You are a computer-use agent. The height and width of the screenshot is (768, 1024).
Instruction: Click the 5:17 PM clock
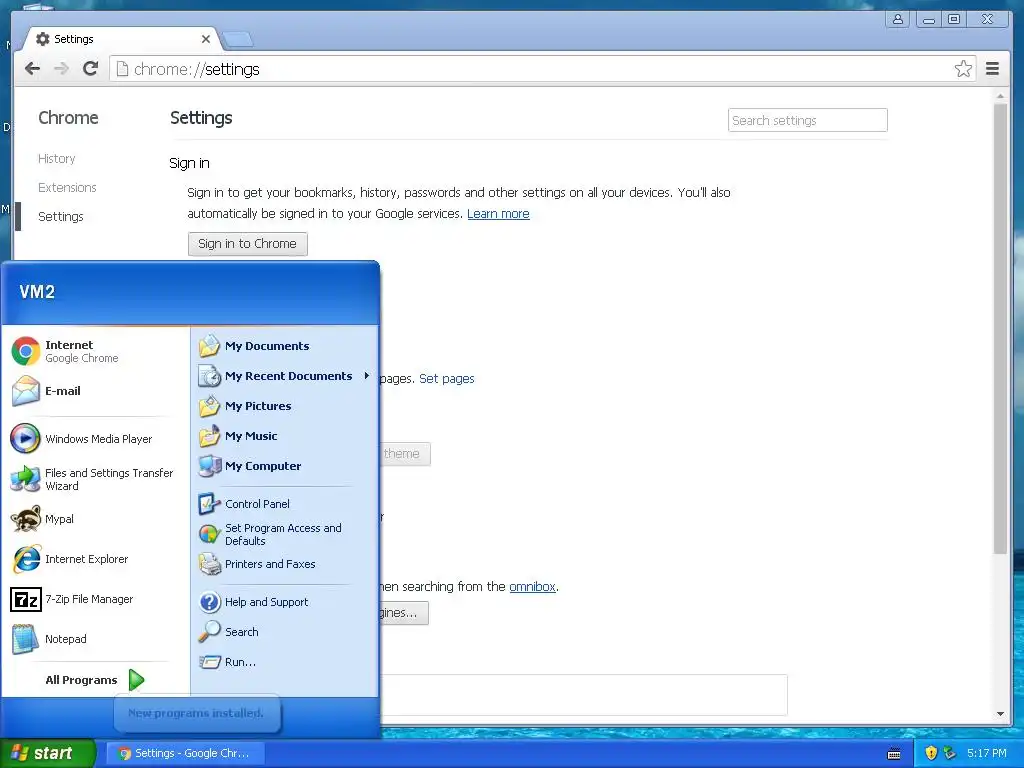(x=987, y=753)
